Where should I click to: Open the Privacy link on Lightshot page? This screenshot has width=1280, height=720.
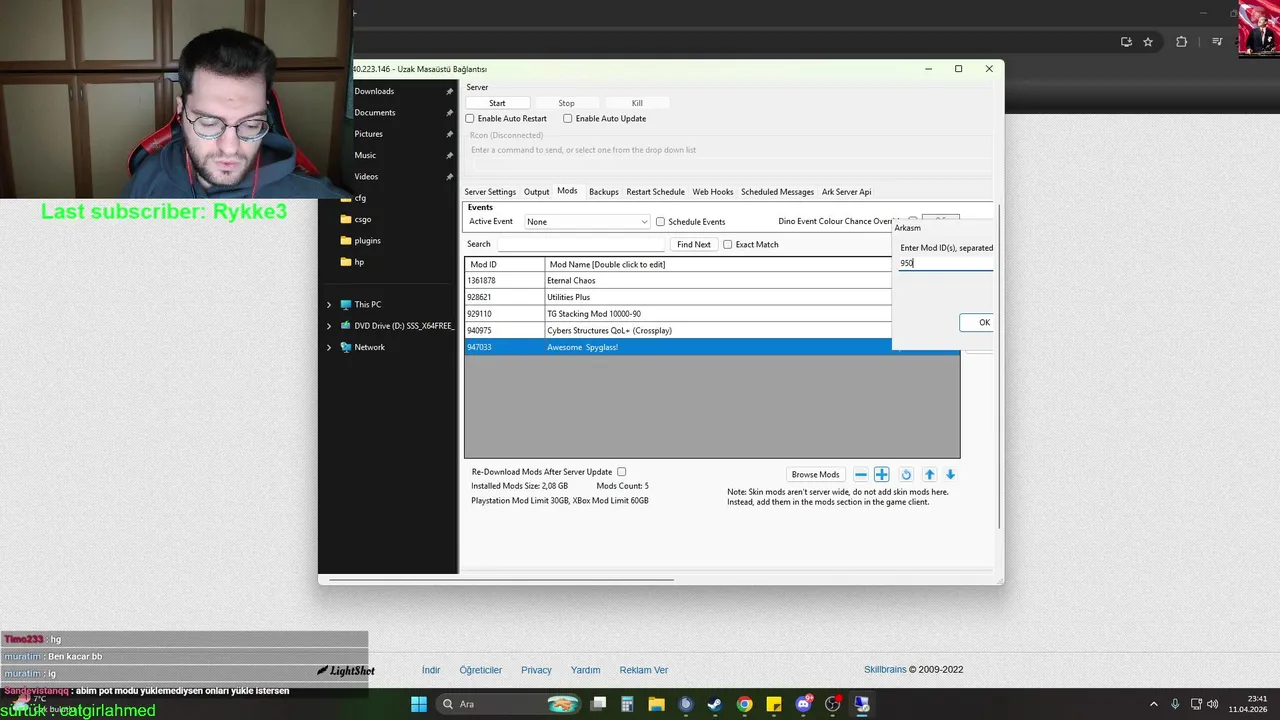coord(536,670)
